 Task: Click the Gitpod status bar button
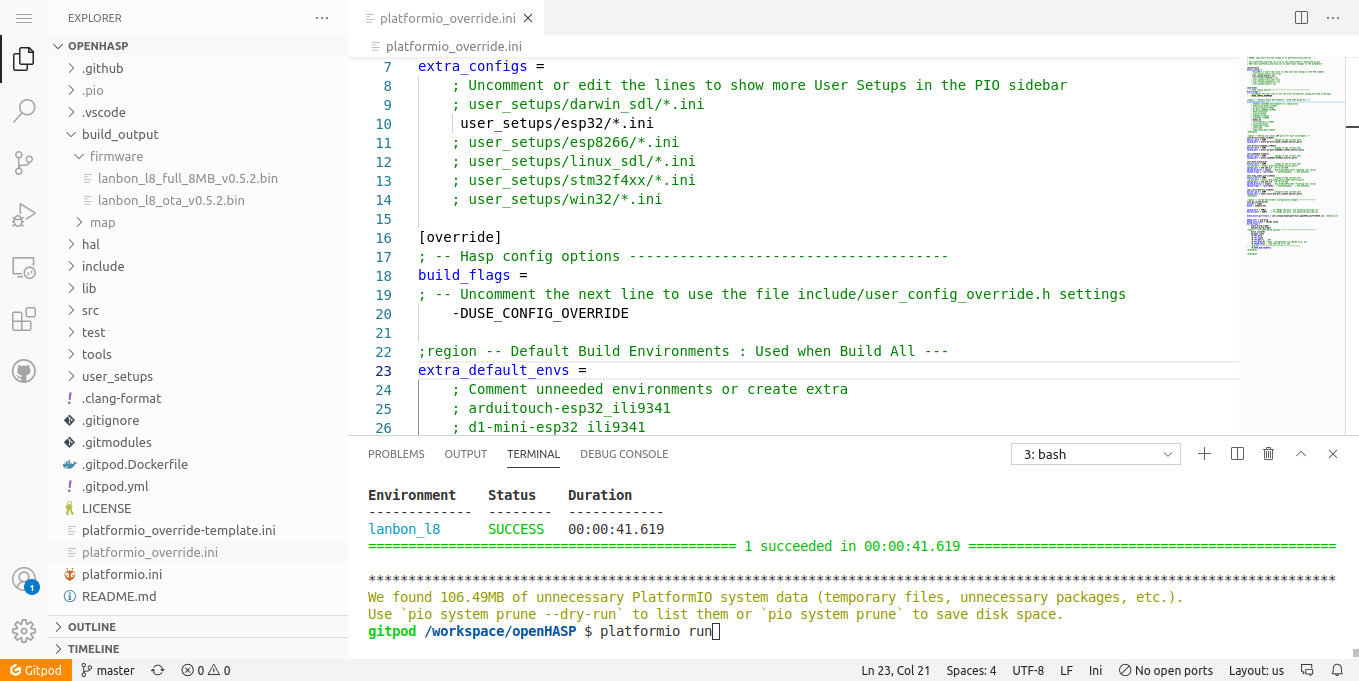click(36, 670)
